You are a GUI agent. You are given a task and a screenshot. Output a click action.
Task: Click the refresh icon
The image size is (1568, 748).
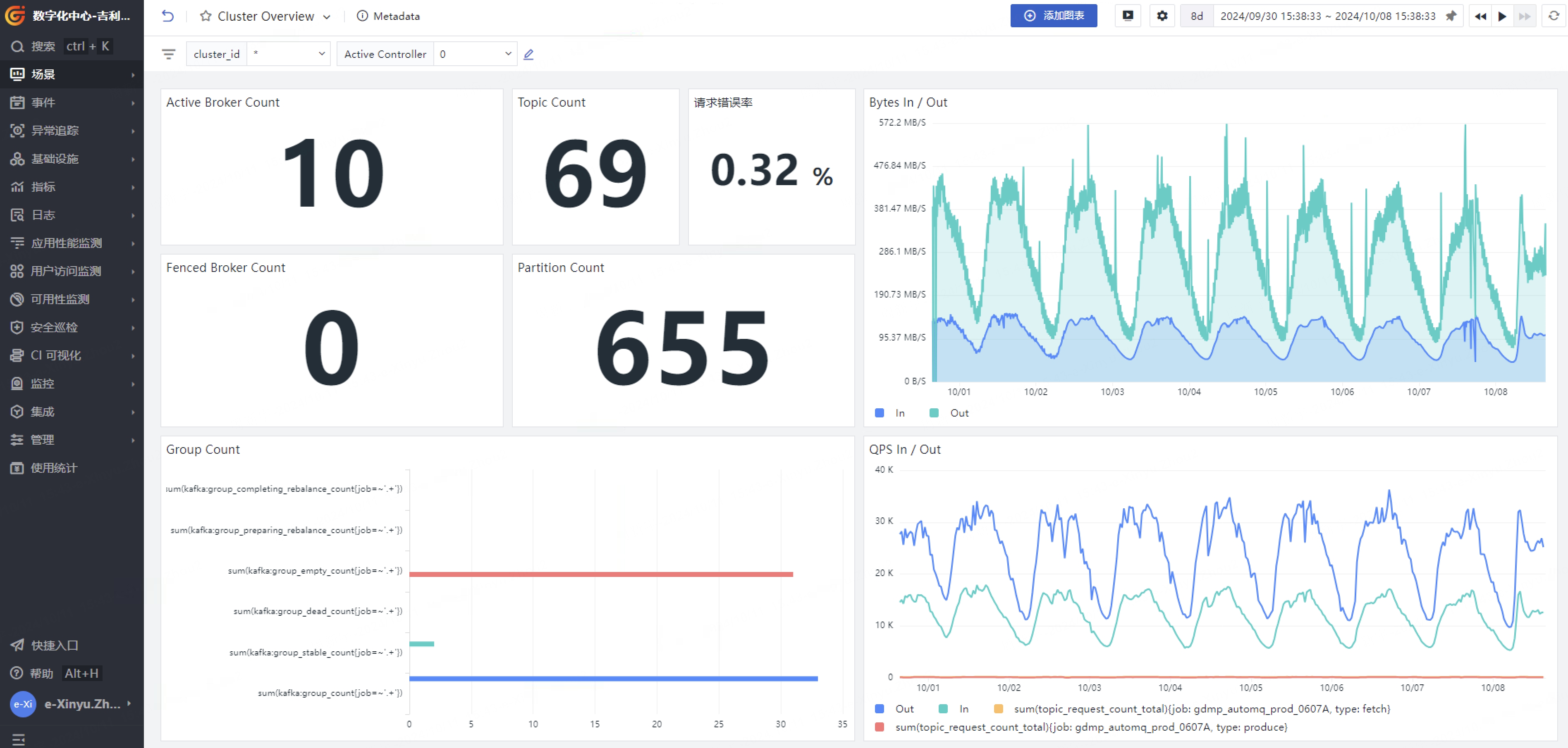coord(1554,17)
